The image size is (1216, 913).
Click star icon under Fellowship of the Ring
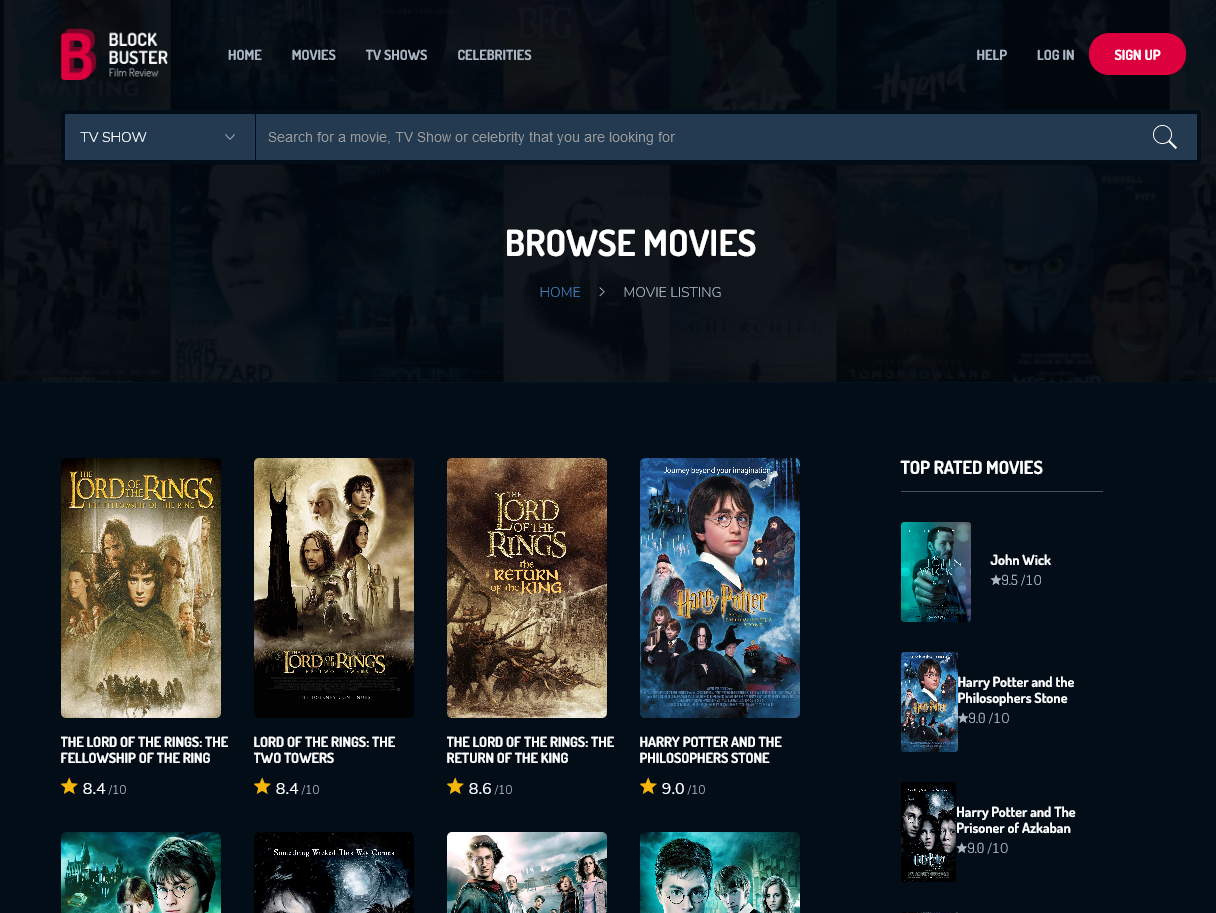coord(69,787)
